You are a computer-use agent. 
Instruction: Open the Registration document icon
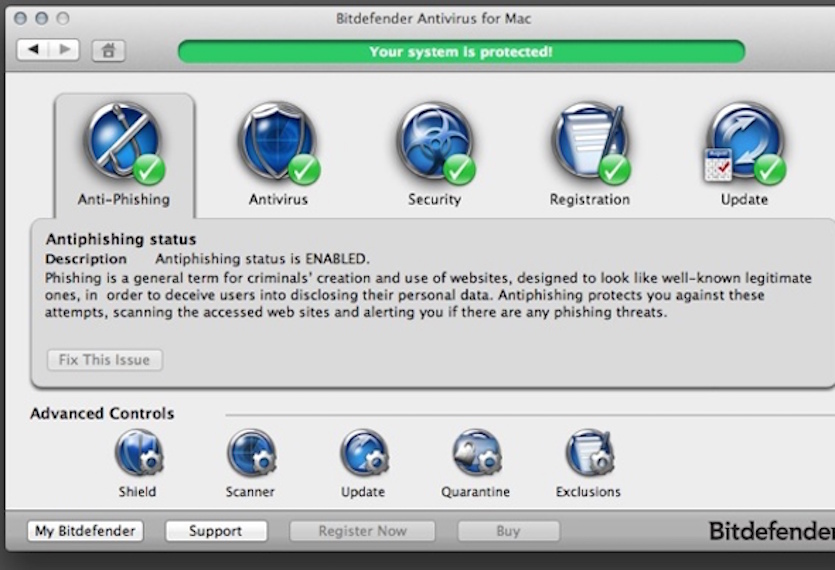pyautogui.click(x=591, y=143)
